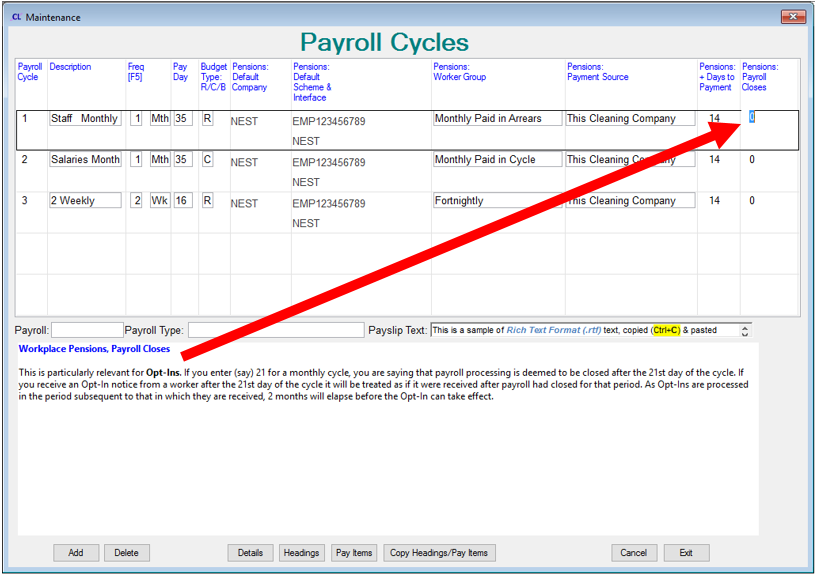Click the Fortnightly worker group field
The image size is (817, 576).
tap(496, 201)
